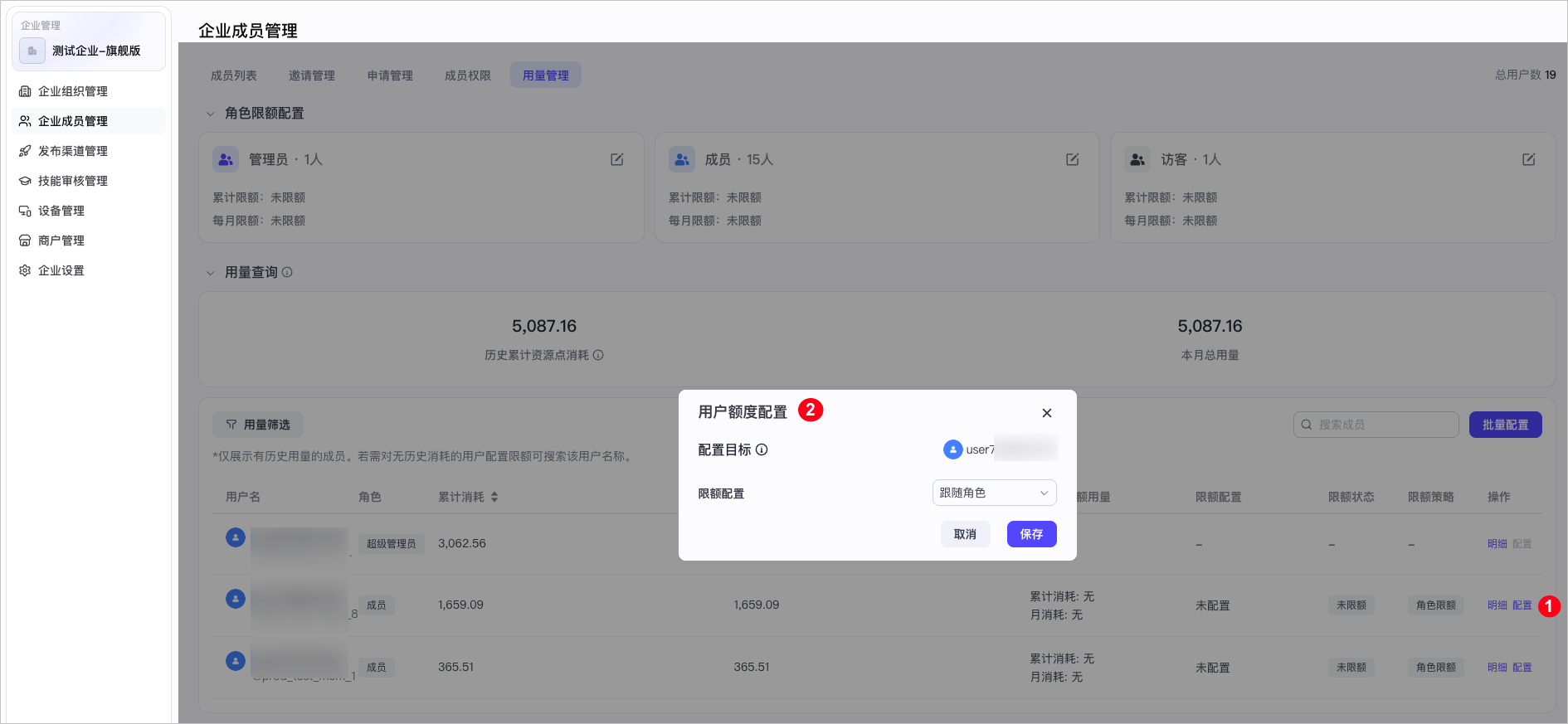Click edit icon on 管理员 role card
The height and width of the screenshot is (724, 1568).
(616, 159)
